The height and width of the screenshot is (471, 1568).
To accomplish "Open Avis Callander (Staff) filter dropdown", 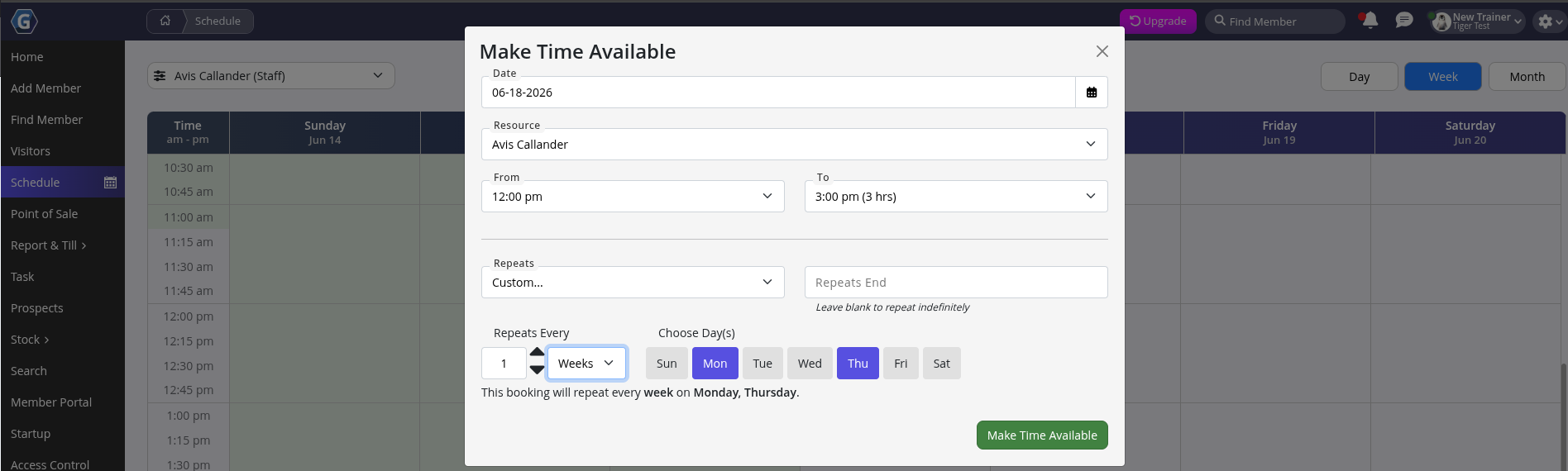I will click(x=271, y=76).
